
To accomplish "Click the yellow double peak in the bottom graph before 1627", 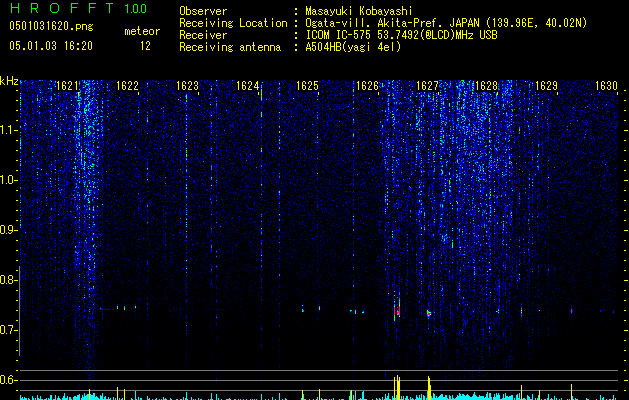I will [x=397, y=387].
